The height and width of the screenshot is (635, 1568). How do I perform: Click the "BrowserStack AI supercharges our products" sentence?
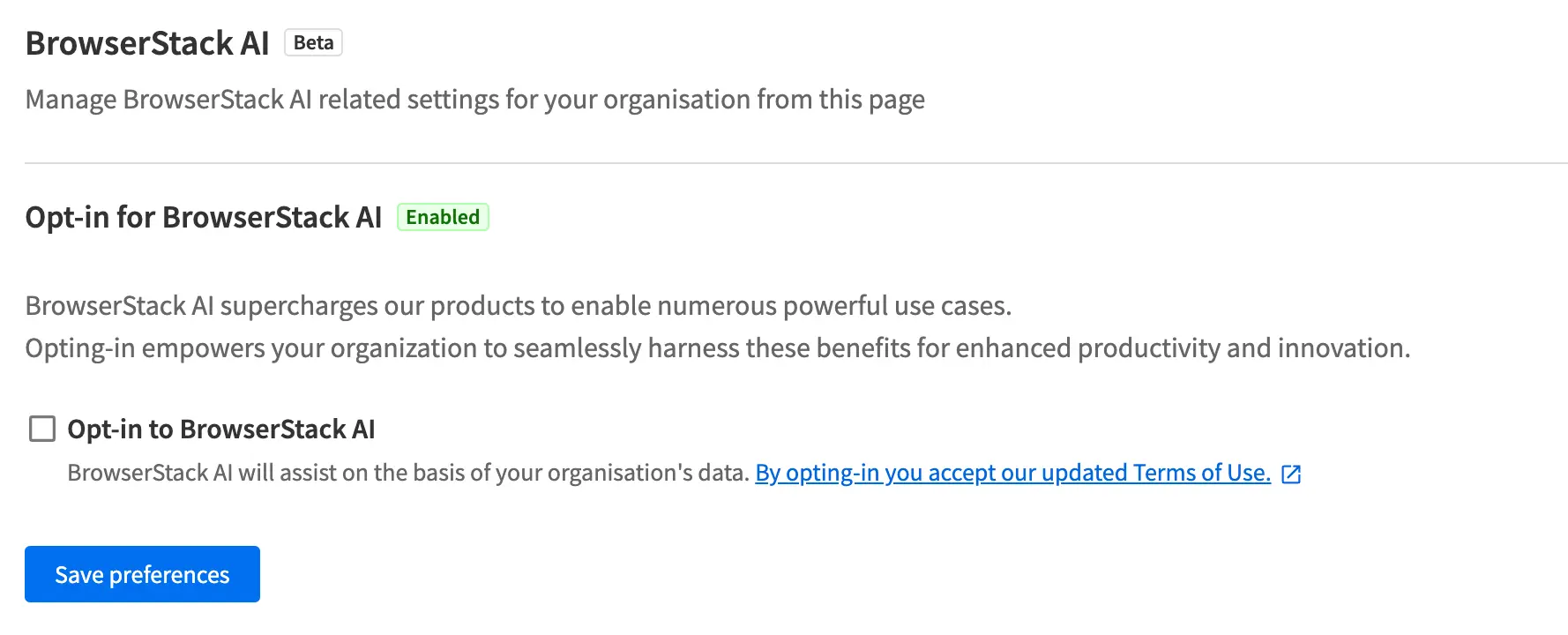pyautogui.click(x=518, y=306)
